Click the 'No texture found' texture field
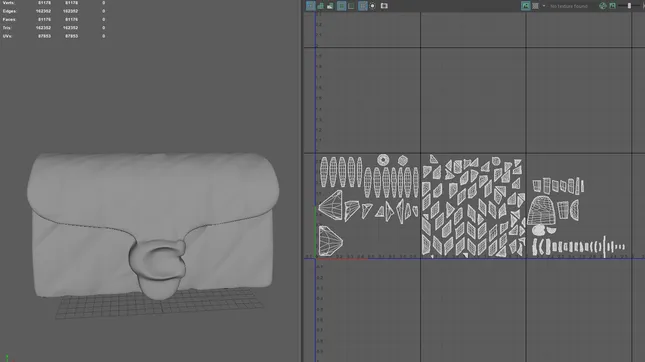645x362 pixels. coord(569,6)
